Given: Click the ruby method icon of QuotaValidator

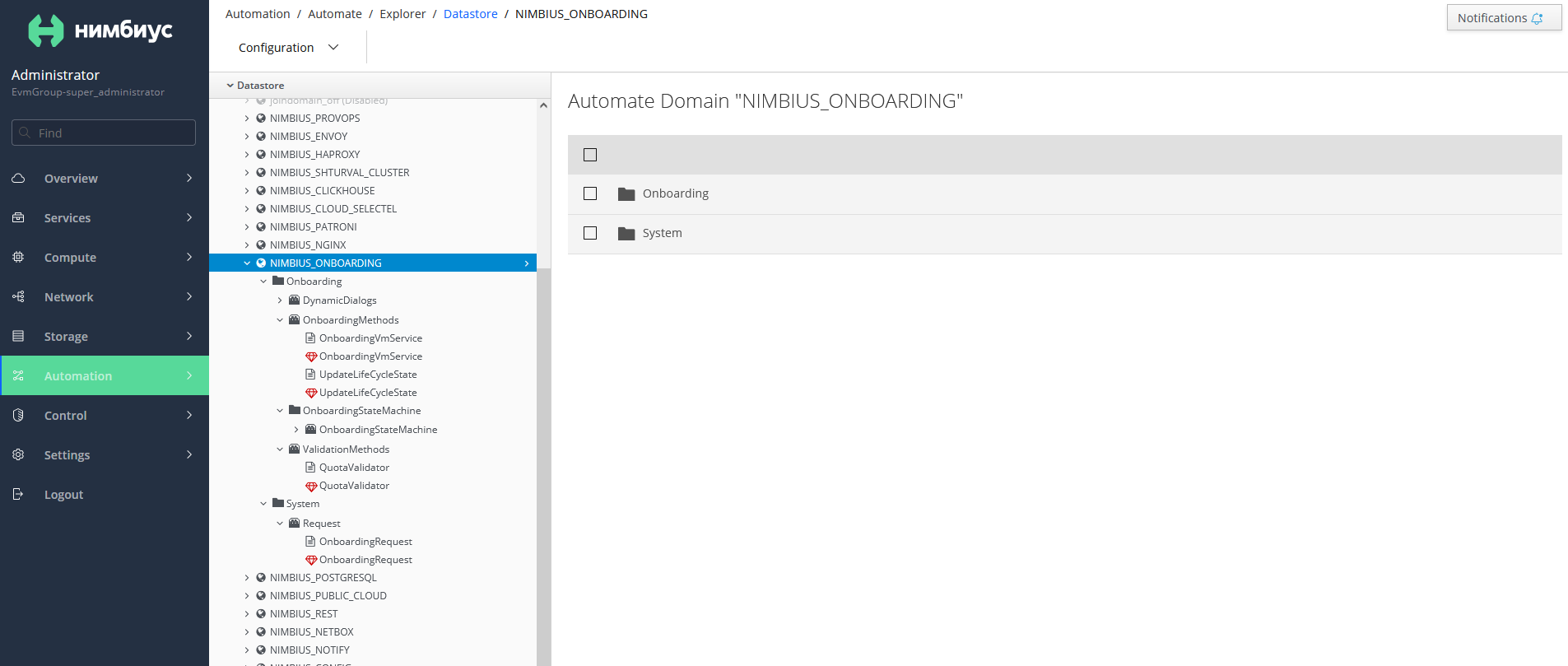Looking at the screenshot, I should point(311,486).
